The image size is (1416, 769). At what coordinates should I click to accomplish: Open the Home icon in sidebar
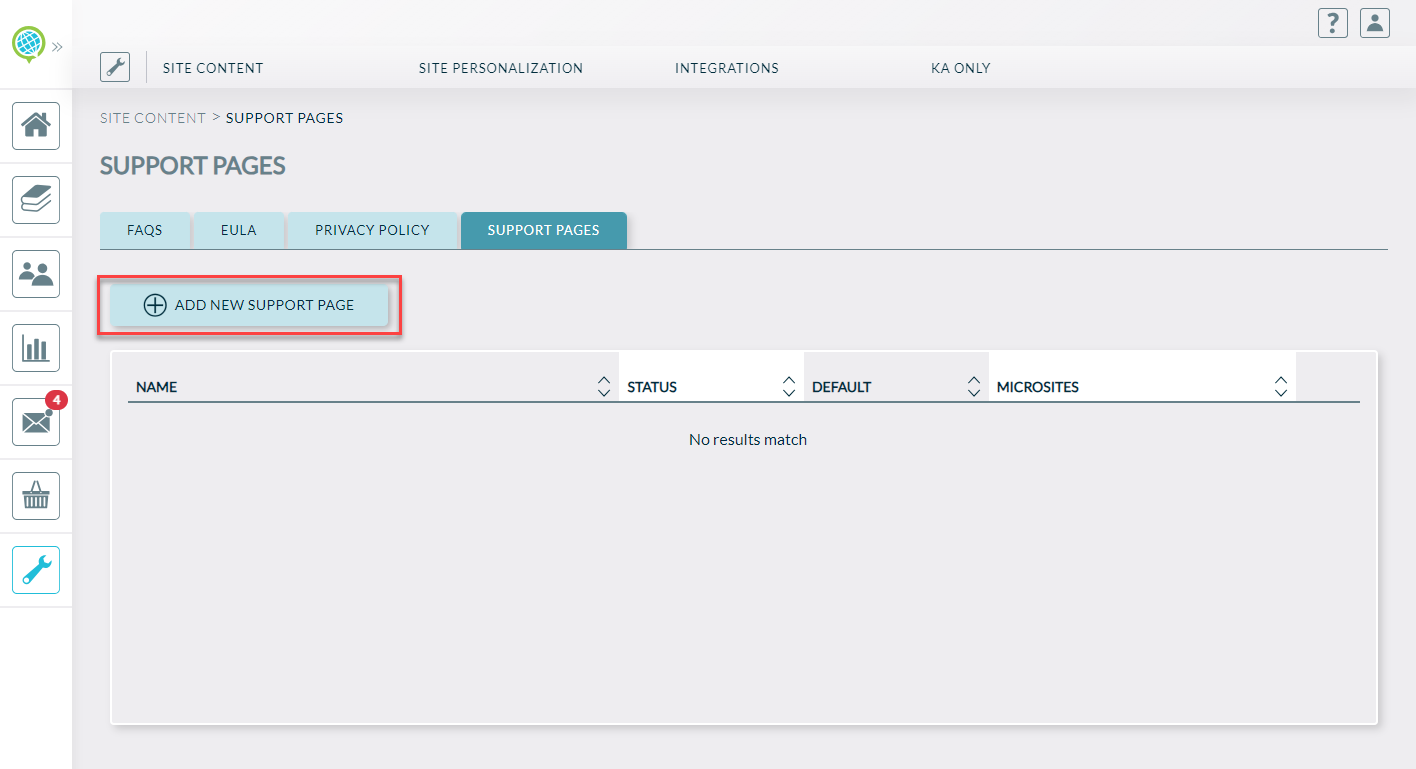[x=36, y=126]
